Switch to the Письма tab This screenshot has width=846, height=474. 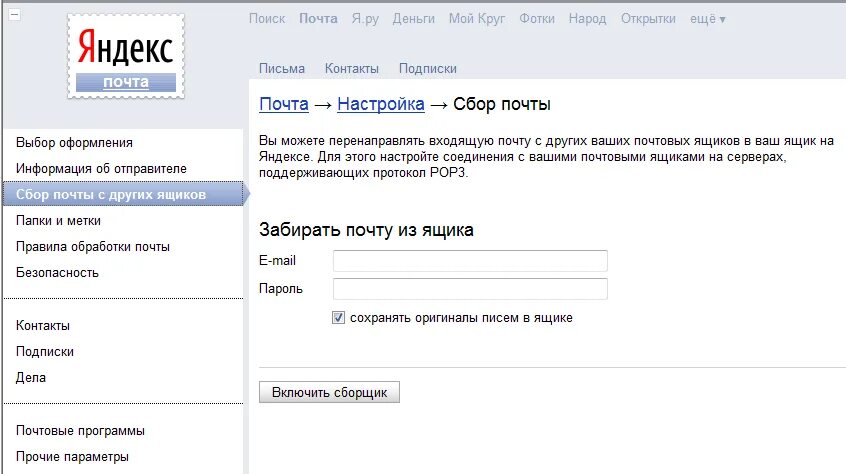click(x=282, y=69)
